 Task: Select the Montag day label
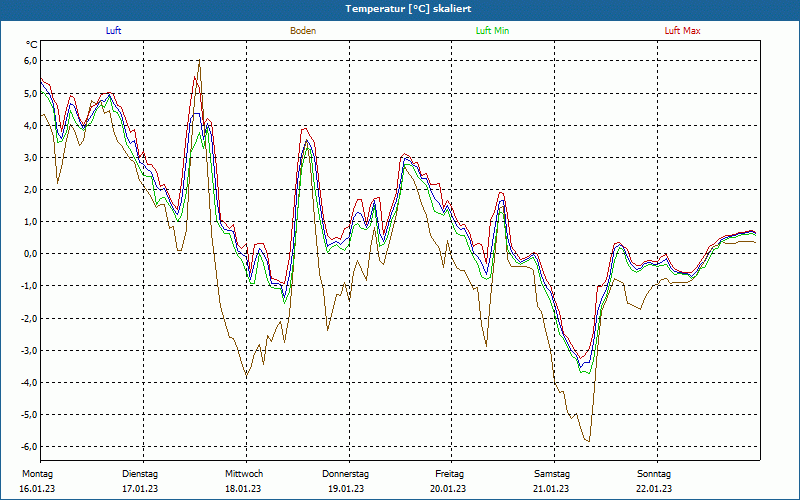pyautogui.click(x=37, y=473)
